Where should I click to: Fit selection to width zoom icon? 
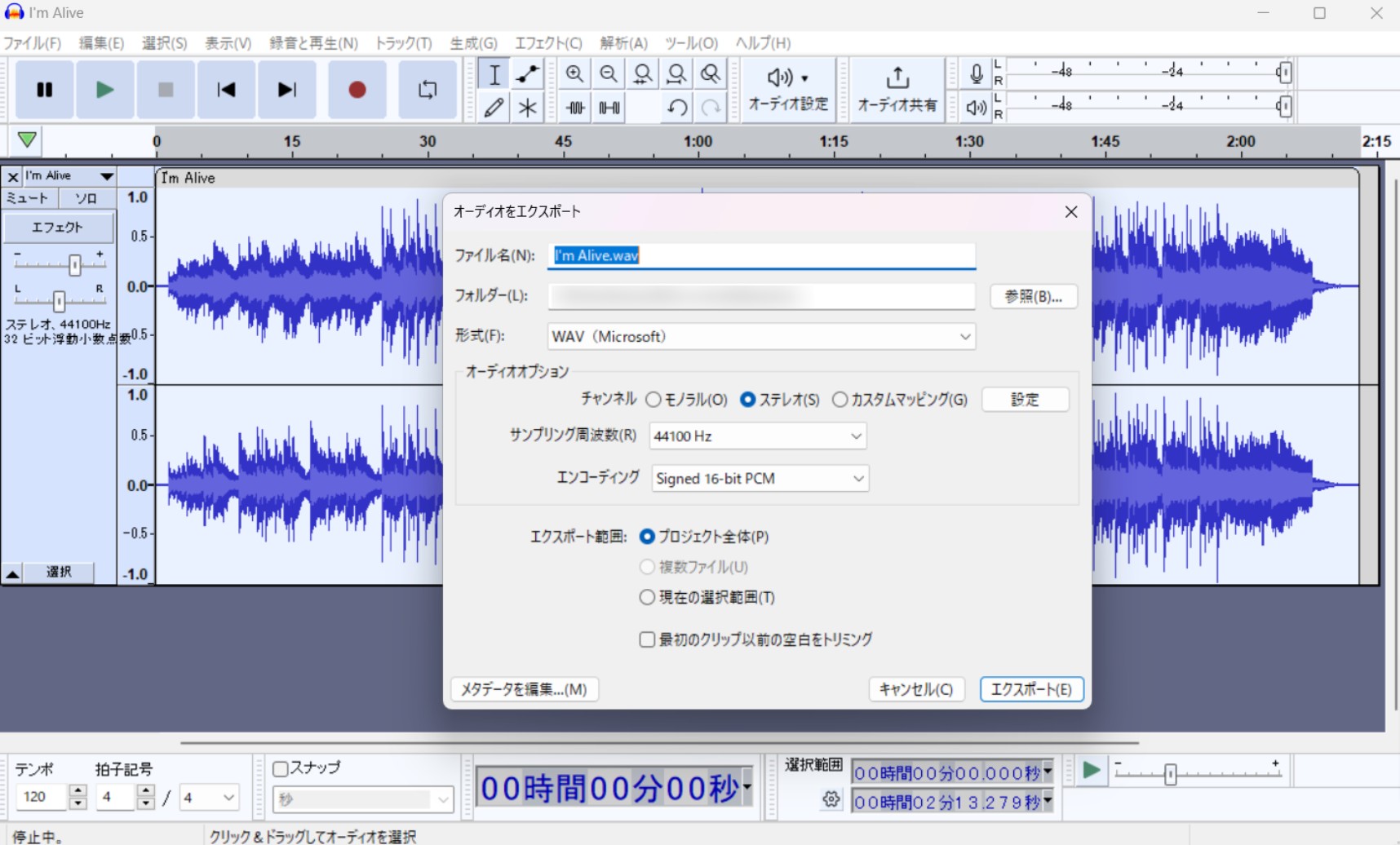coord(643,74)
